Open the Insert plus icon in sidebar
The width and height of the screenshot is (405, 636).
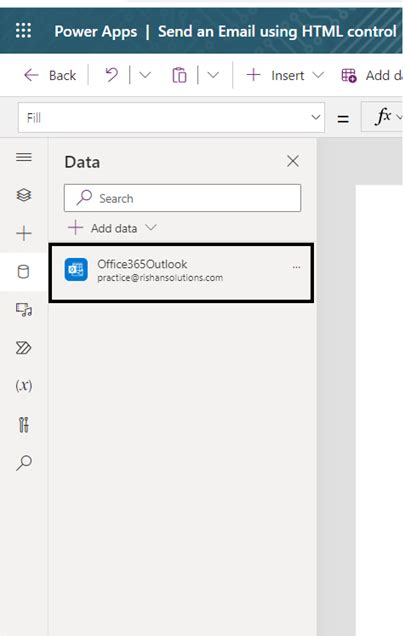[24, 233]
